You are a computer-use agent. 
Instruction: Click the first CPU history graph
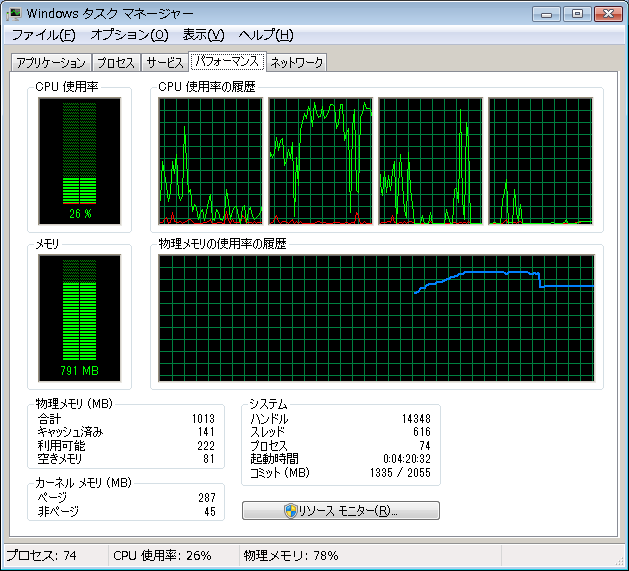click(211, 161)
